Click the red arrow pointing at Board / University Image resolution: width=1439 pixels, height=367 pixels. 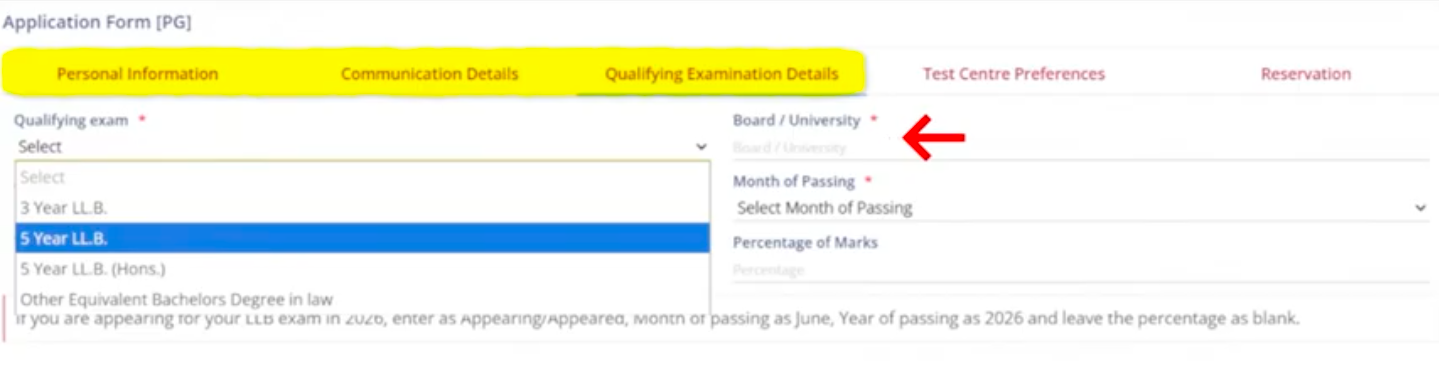pyautogui.click(x=935, y=140)
